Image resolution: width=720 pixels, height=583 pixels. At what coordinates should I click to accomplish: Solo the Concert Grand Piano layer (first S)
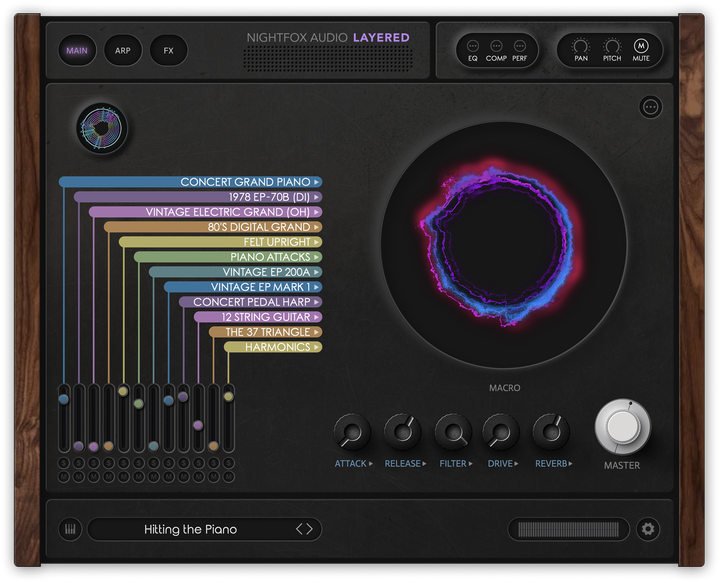coord(64,463)
